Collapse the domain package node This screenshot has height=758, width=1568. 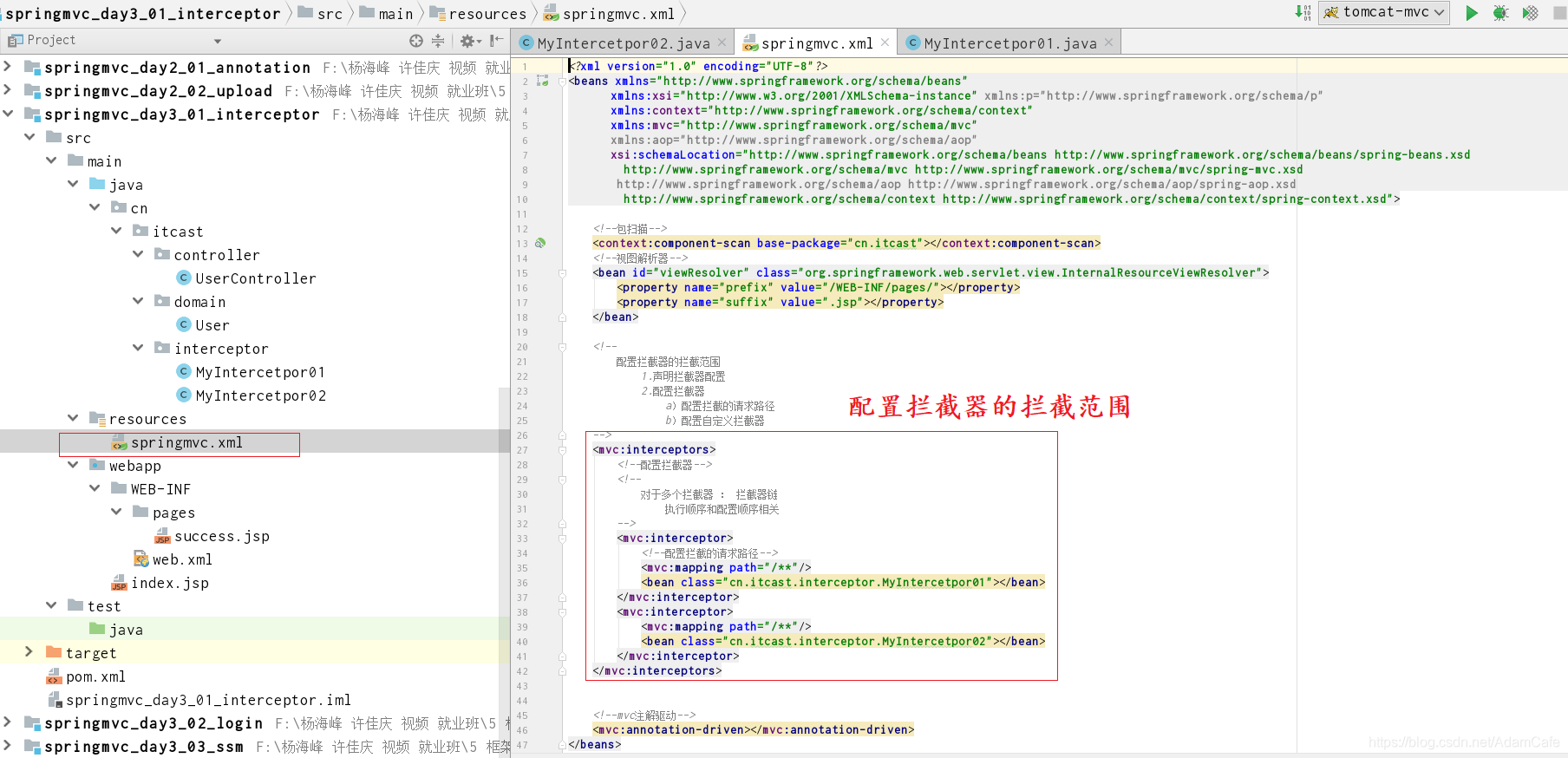click(138, 301)
